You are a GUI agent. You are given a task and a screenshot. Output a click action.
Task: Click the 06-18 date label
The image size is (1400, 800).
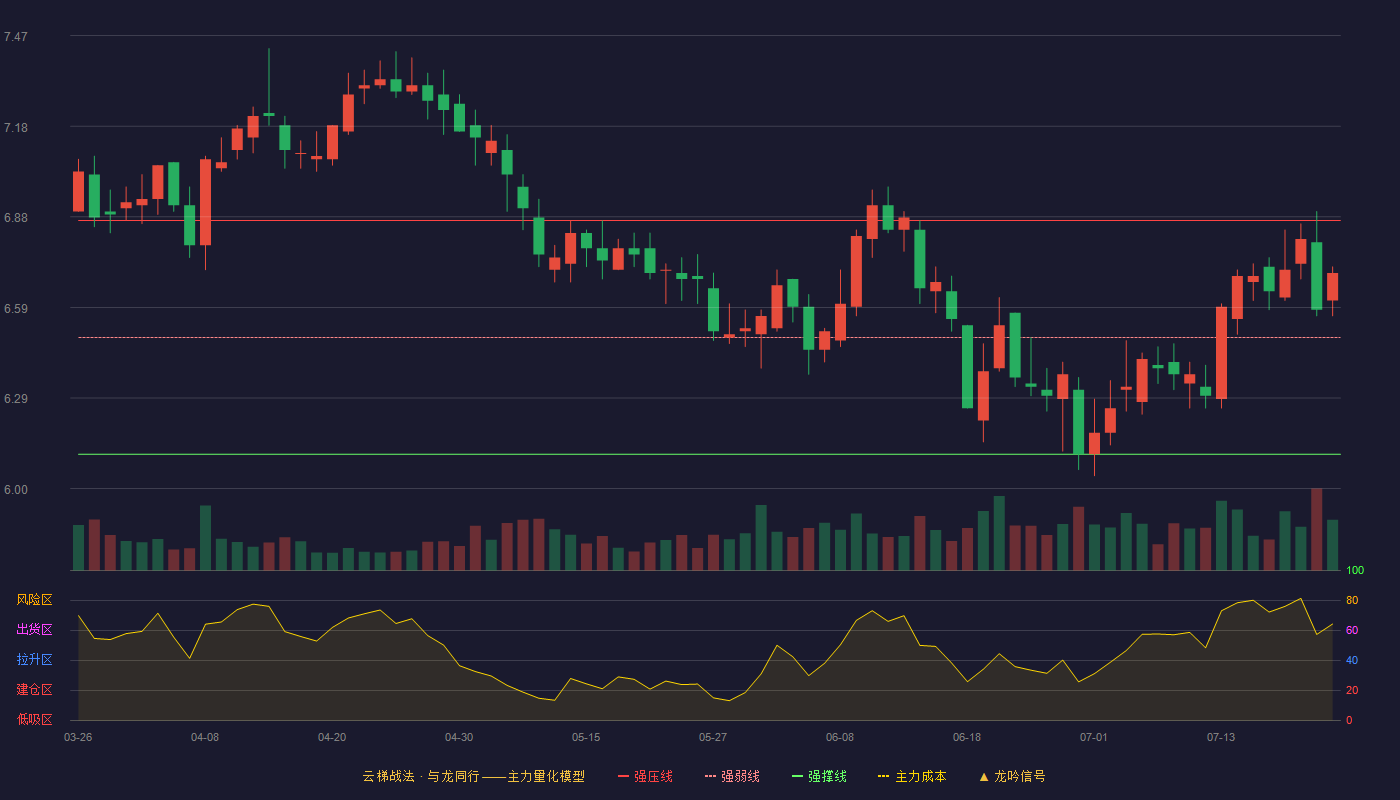tap(967, 737)
